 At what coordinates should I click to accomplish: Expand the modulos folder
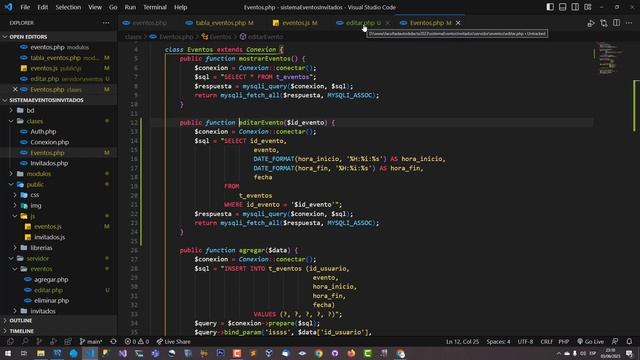coord(58,174)
